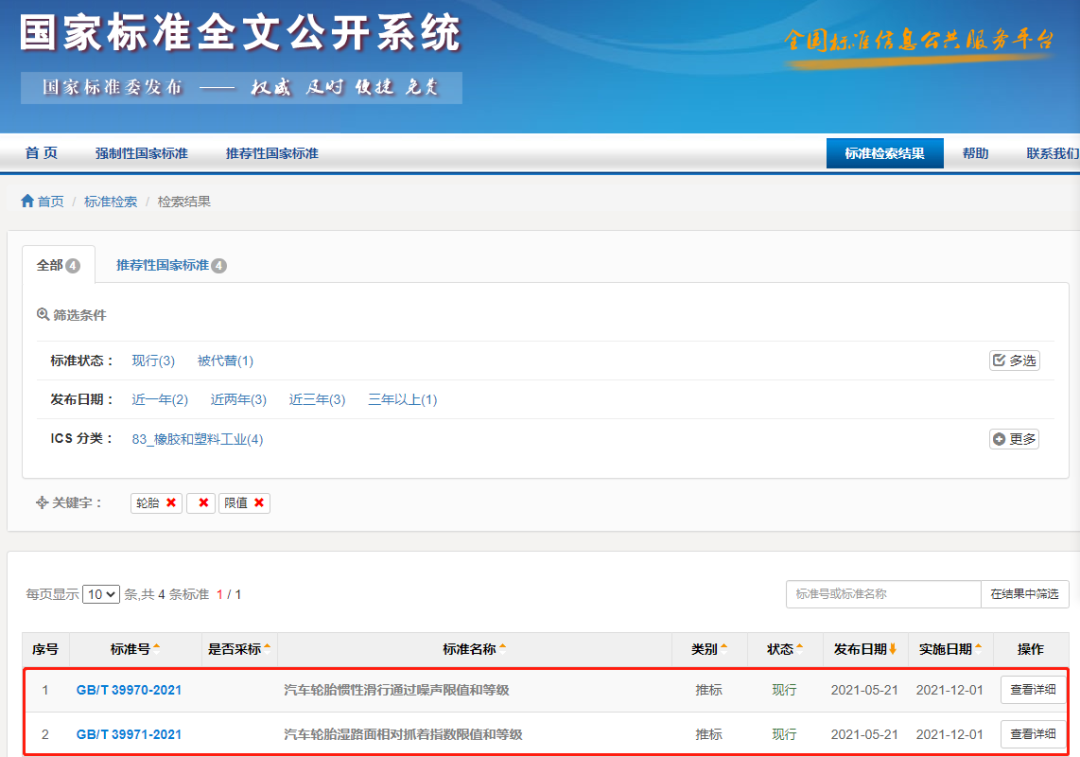Remove the 轮胎 keyword tag
Image resolution: width=1080 pixels, height=757 pixels.
coord(171,503)
